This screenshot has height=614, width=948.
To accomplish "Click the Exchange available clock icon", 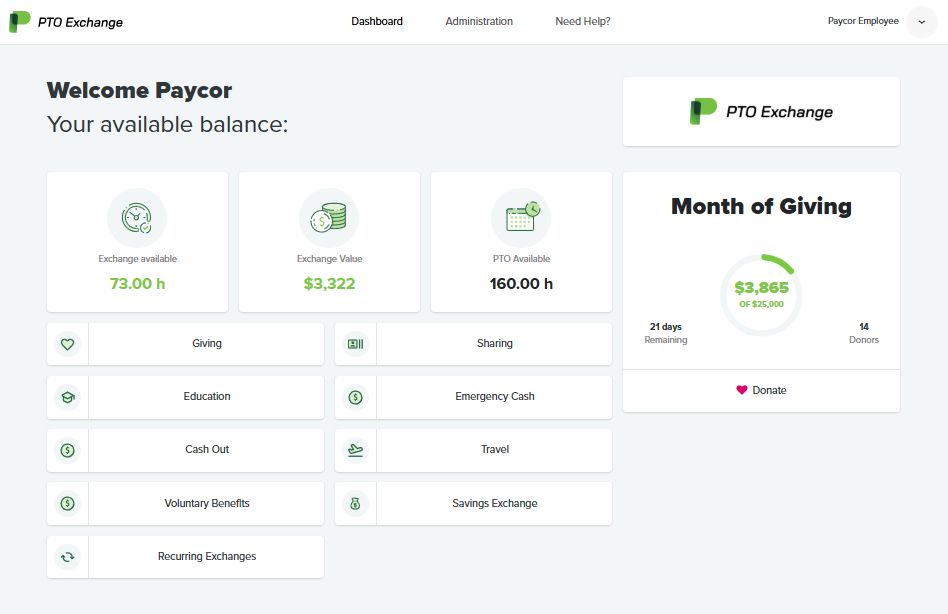I will [137, 218].
